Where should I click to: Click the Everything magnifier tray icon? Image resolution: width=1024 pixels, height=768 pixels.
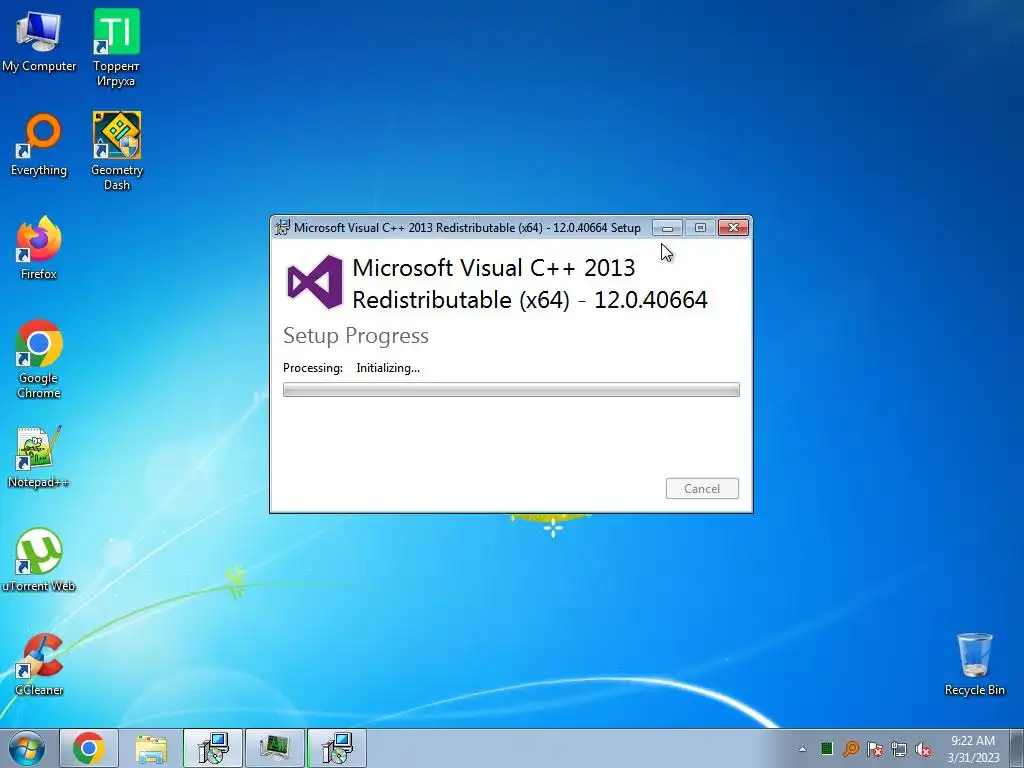[851, 748]
